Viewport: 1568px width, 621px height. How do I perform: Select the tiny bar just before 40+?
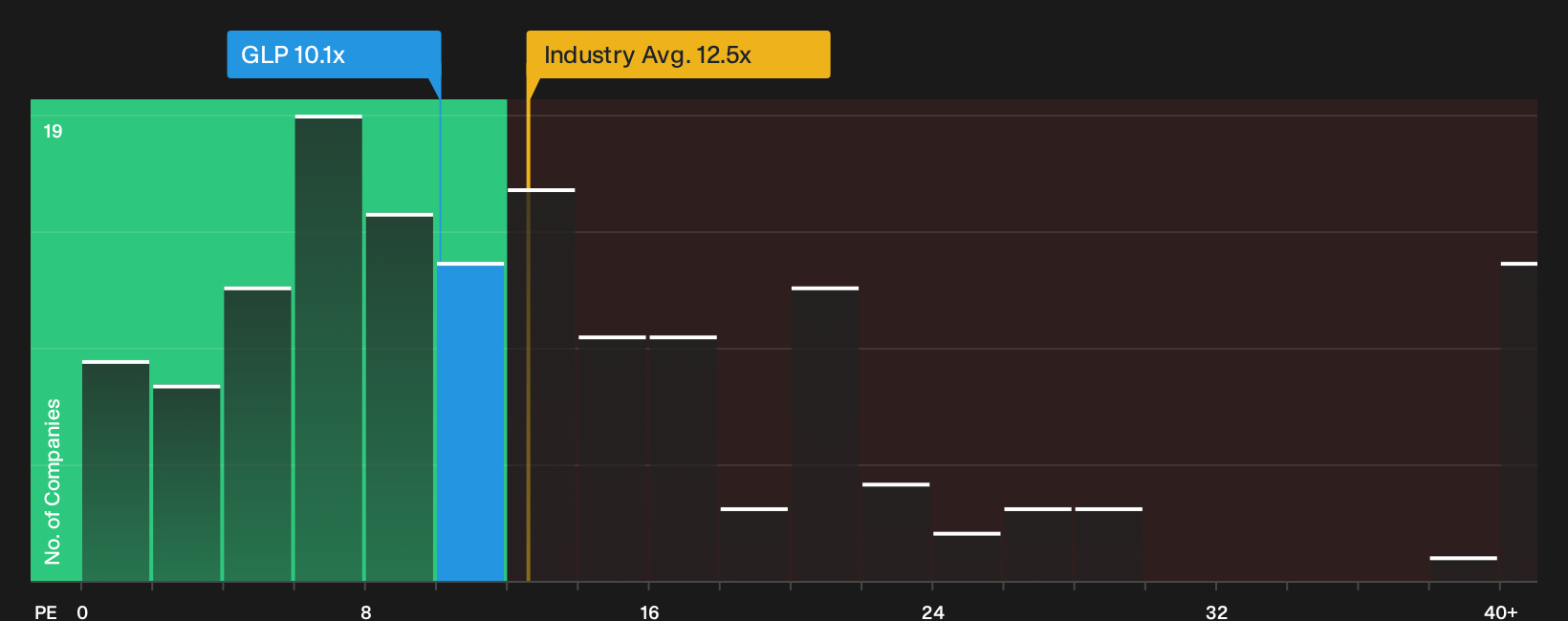point(1464,569)
